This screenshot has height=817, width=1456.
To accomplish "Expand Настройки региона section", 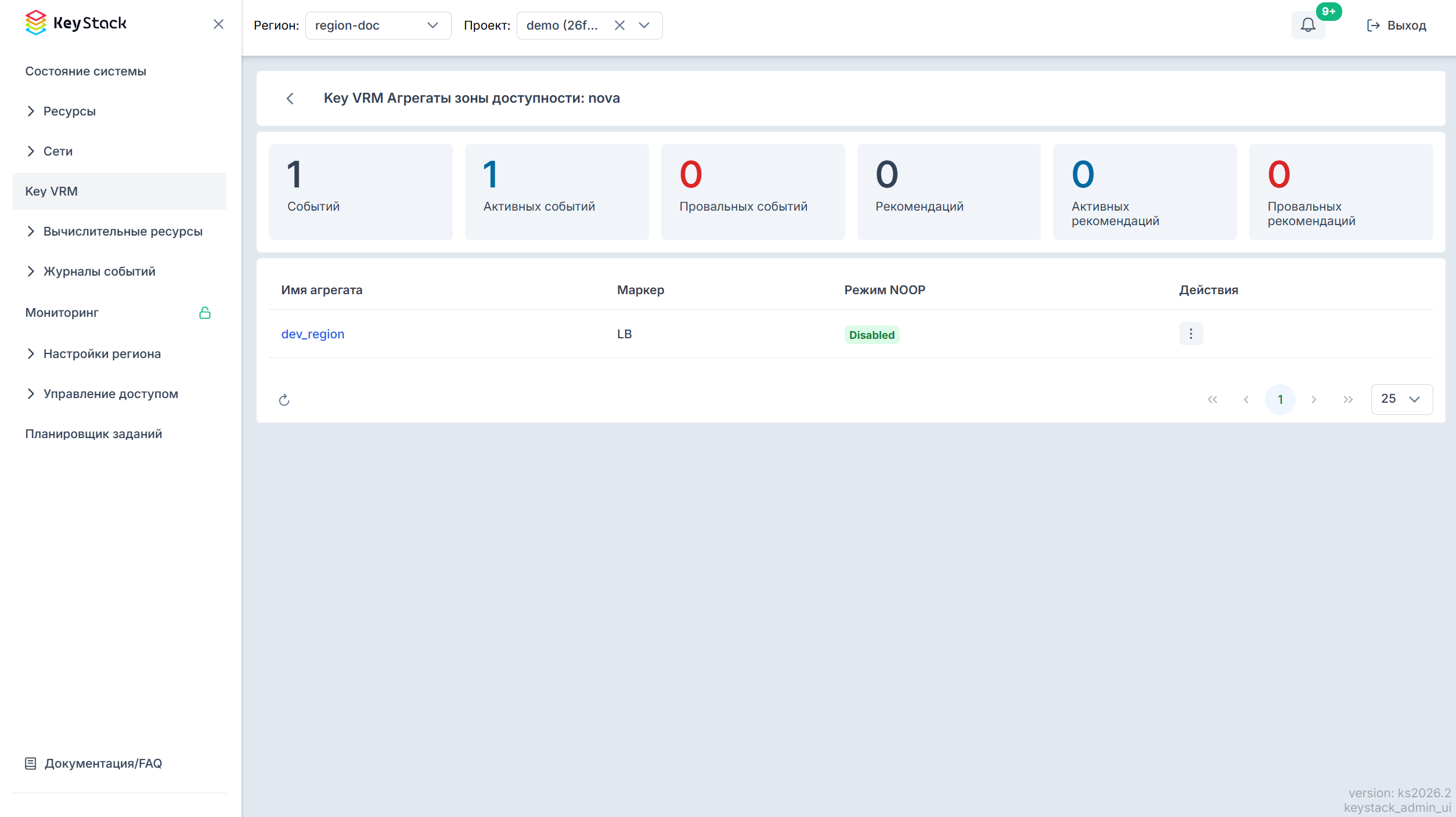I will click(119, 353).
